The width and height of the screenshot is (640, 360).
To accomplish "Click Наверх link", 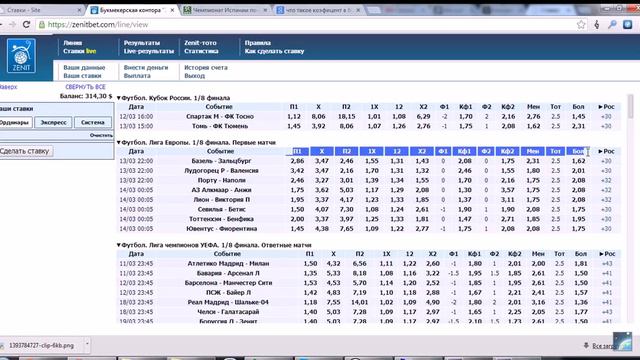I will point(8,87).
